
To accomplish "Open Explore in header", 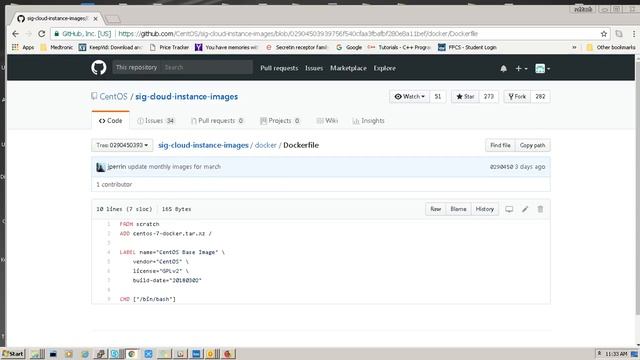I will pyautogui.click(x=384, y=68).
